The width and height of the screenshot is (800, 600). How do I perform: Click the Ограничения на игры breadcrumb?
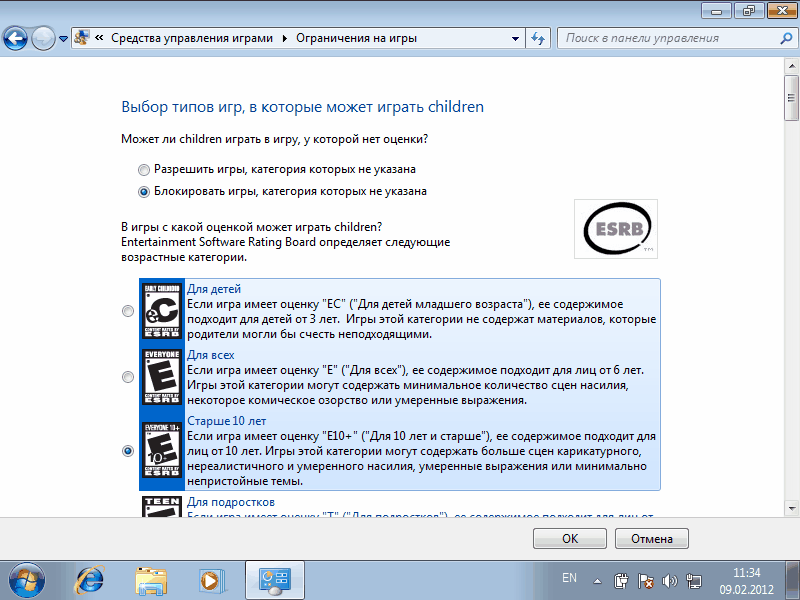[356, 38]
